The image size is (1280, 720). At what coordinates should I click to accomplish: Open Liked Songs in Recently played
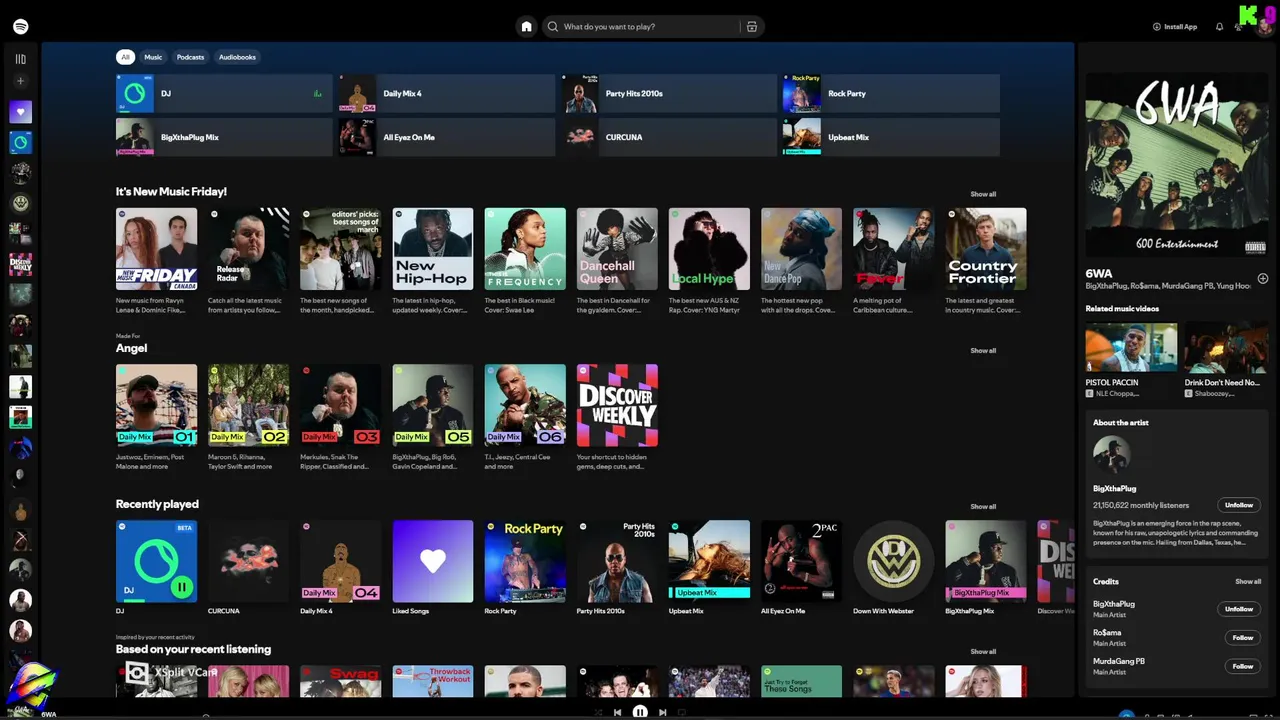click(433, 561)
